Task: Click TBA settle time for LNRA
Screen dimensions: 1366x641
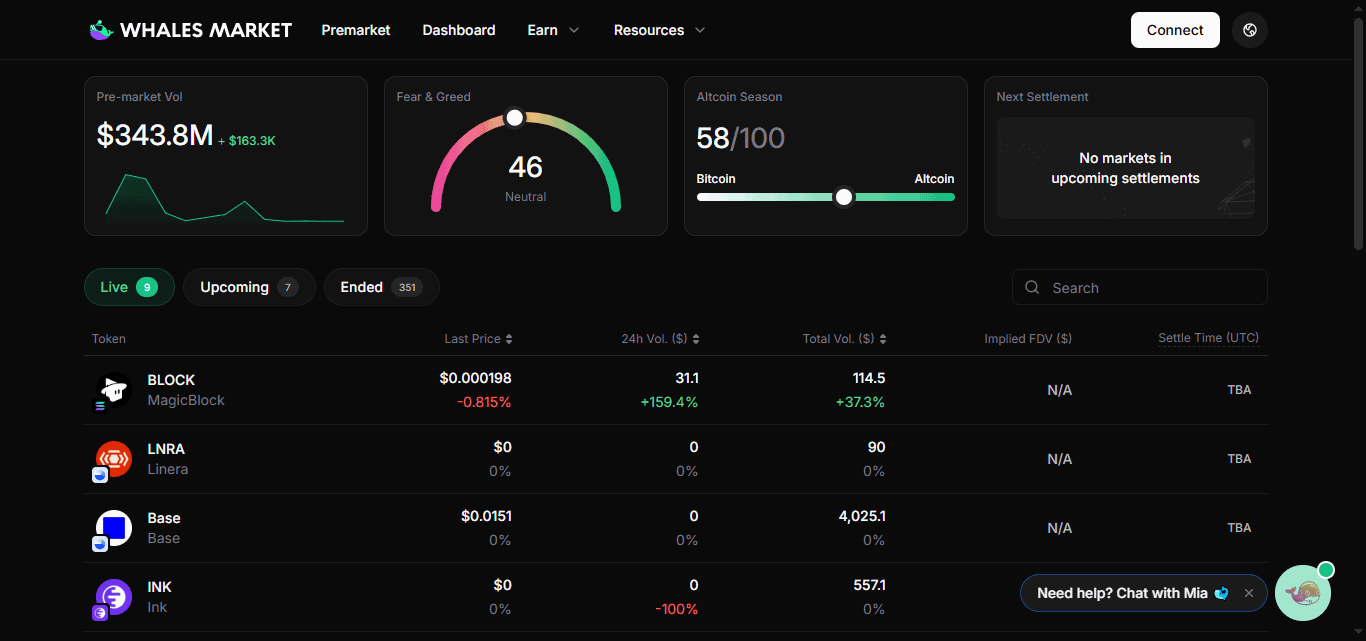Action: tap(1239, 459)
